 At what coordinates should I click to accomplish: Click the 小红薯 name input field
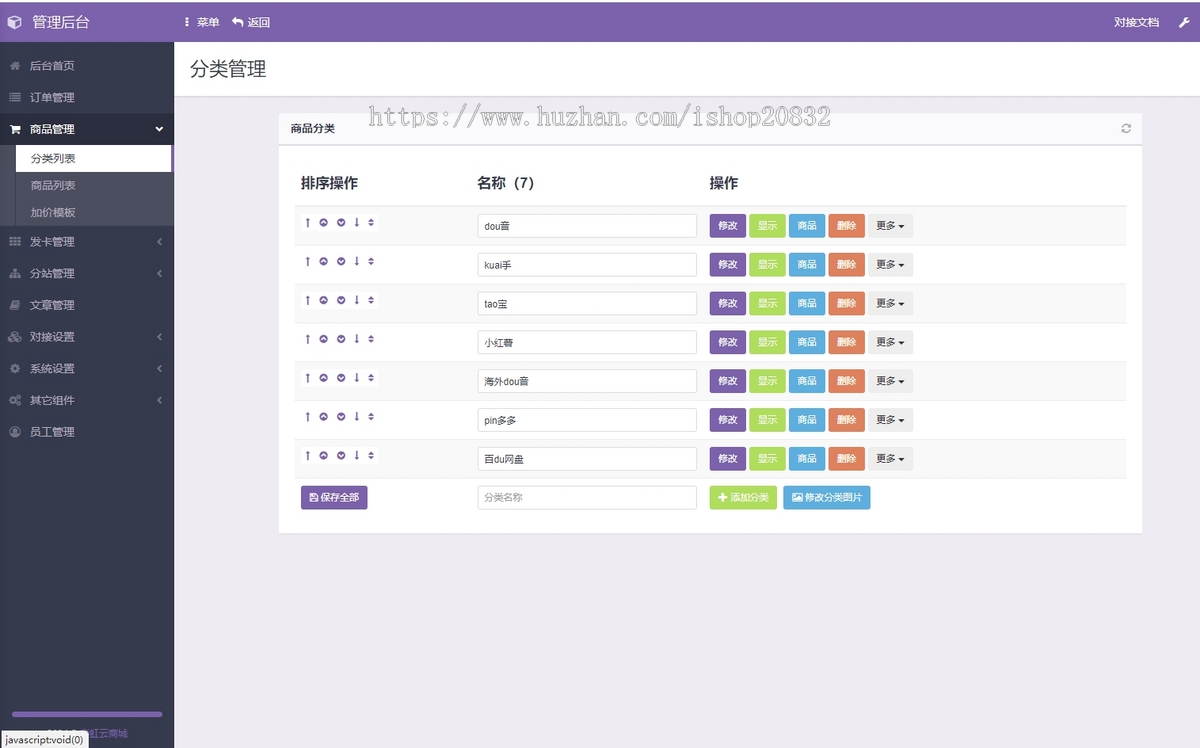[x=587, y=342]
